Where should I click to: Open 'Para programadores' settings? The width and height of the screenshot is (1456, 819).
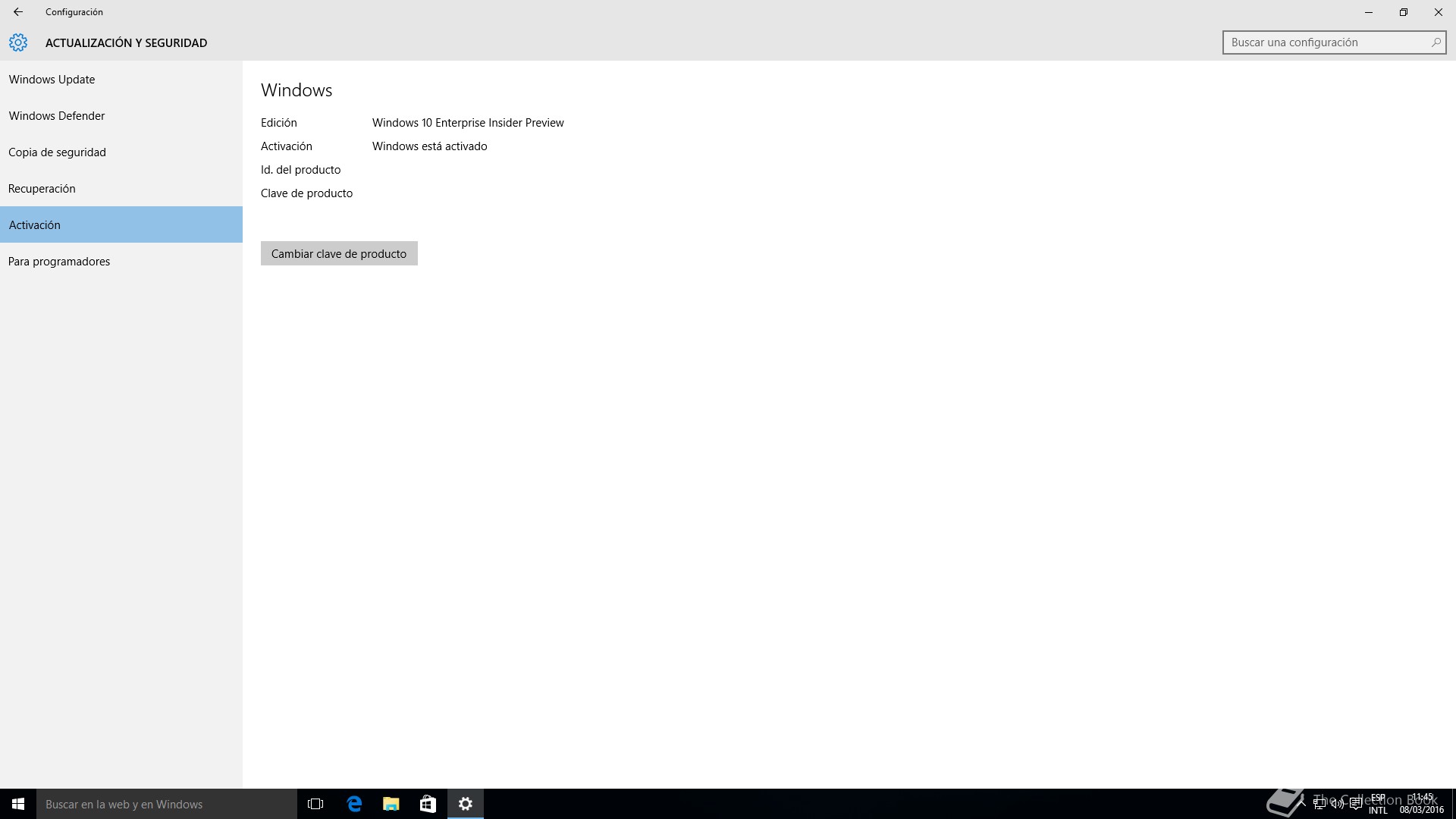[x=121, y=262]
